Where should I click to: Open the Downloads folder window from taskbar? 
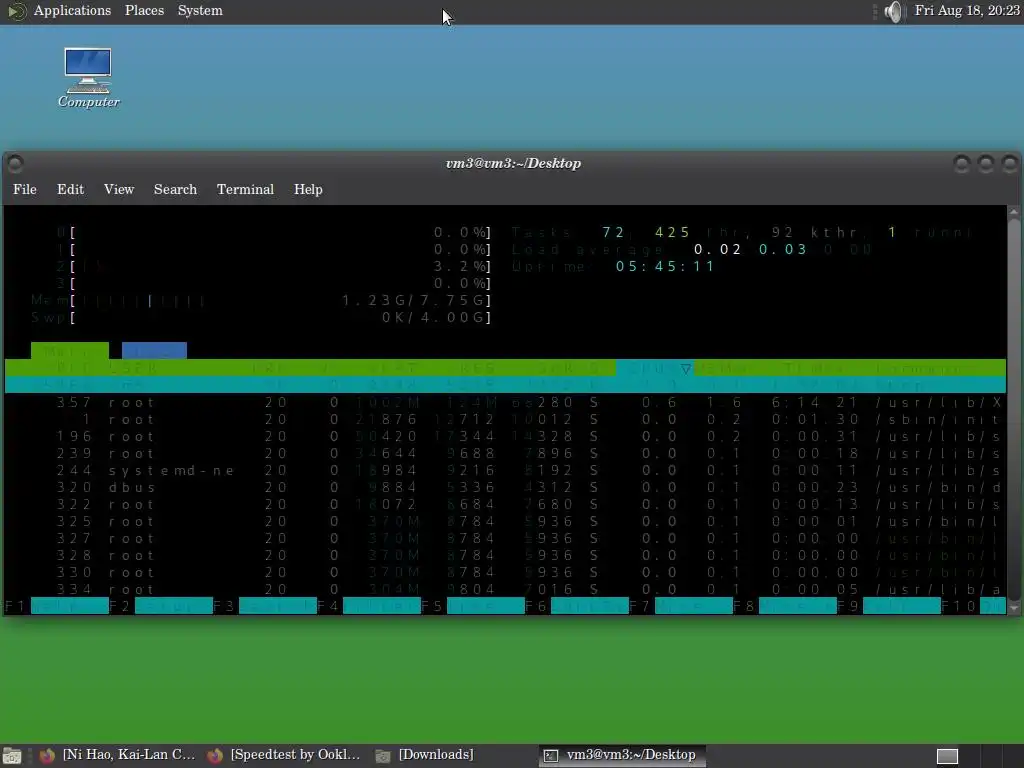424,755
